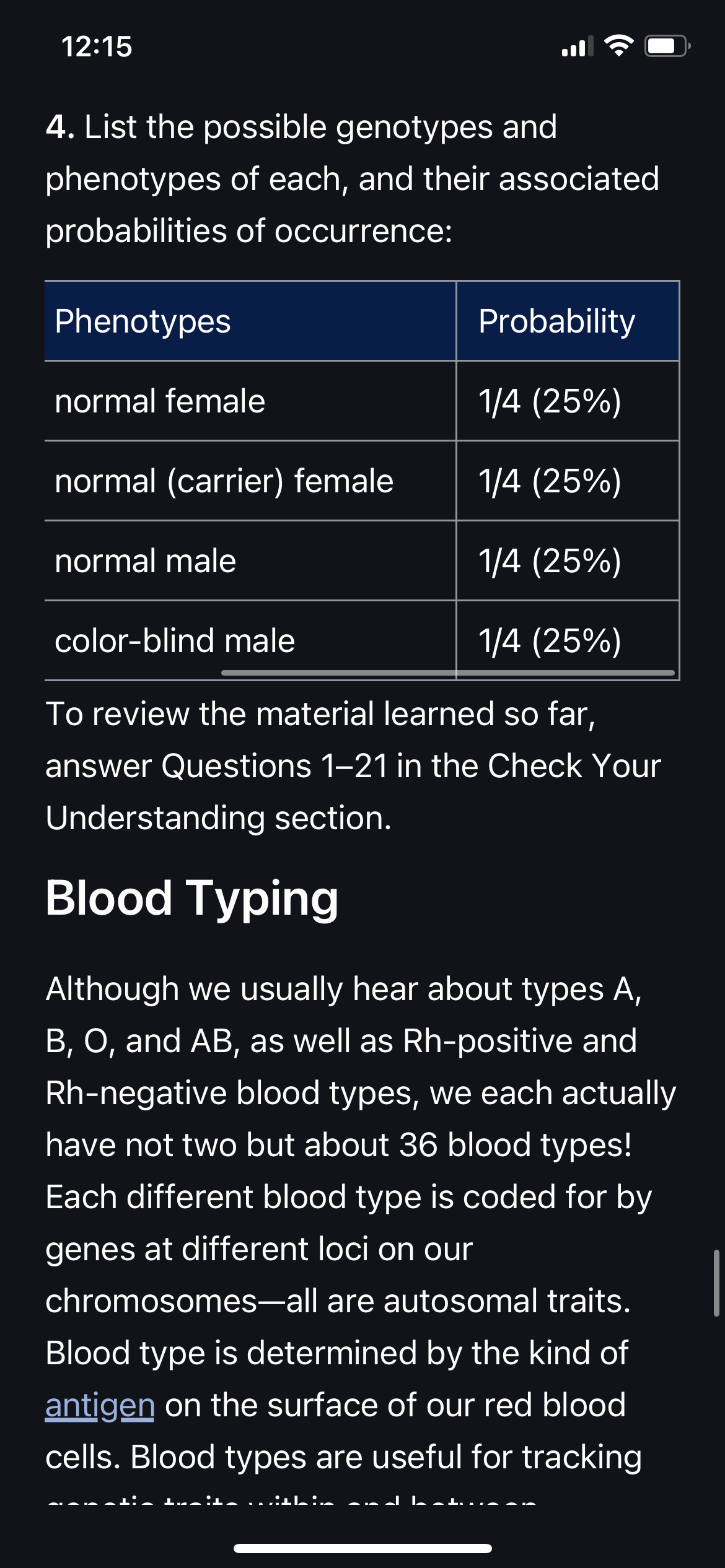Image resolution: width=725 pixels, height=1568 pixels.
Task: Click the Blood Typing heading
Action: [x=192, y=898]
